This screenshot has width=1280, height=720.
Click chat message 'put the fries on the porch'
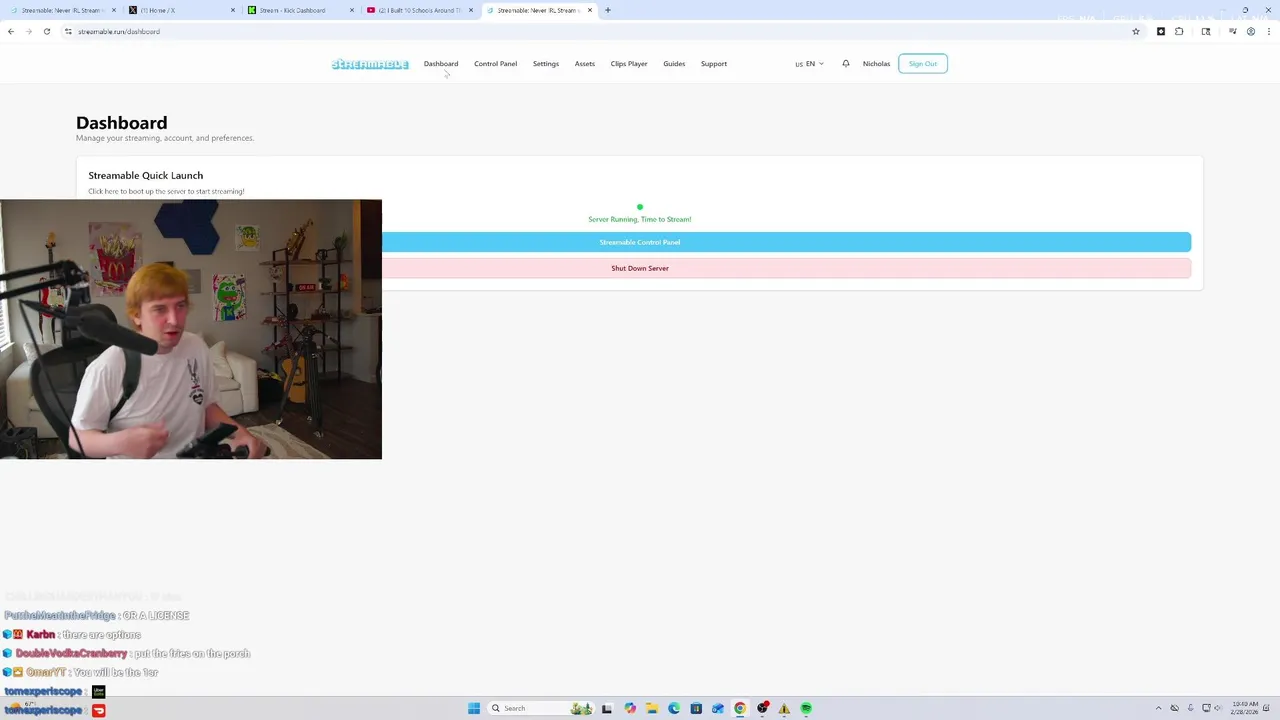192,654
